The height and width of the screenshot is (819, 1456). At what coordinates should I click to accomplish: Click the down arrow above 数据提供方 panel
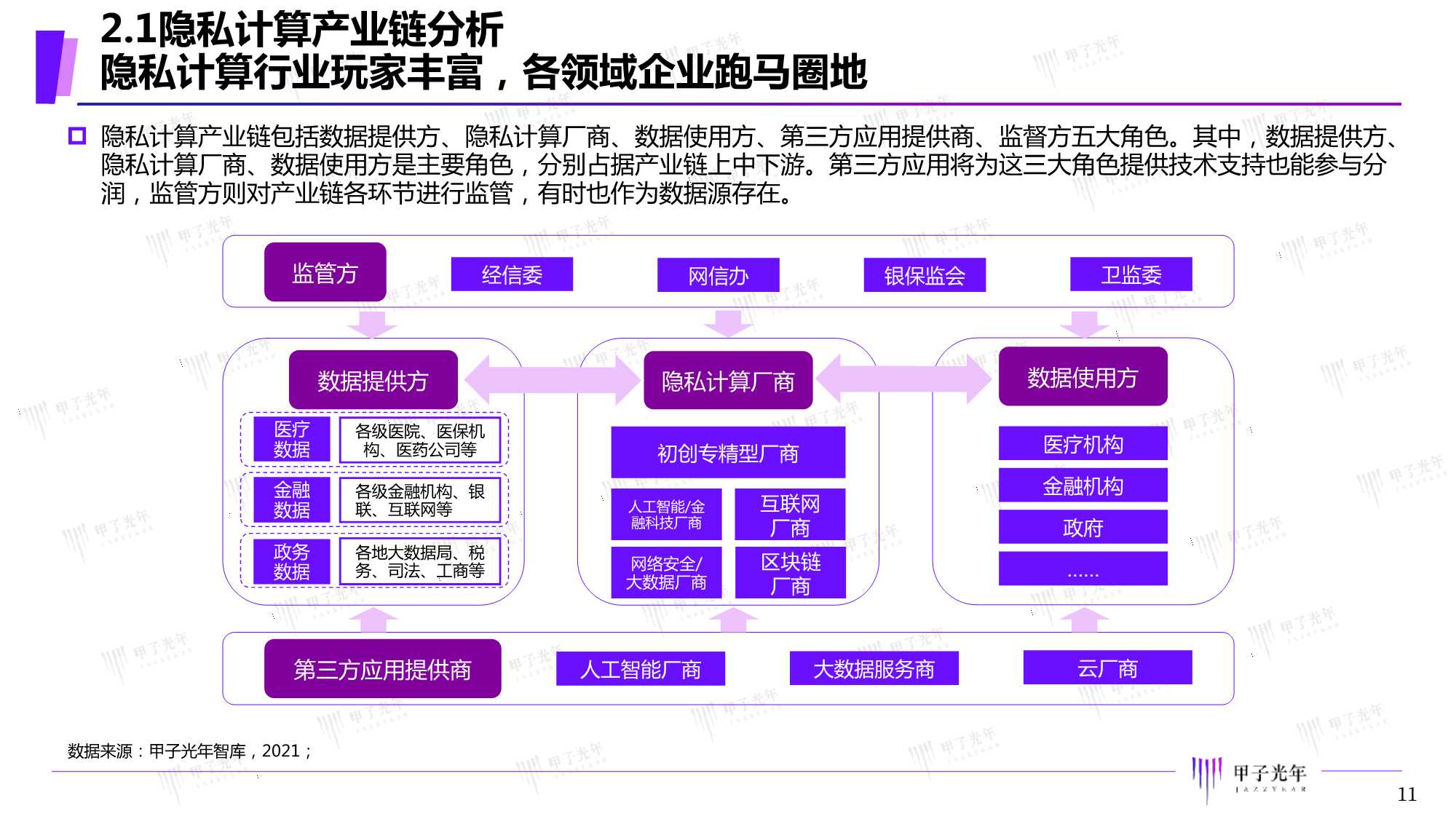click(x=372, y=324)
